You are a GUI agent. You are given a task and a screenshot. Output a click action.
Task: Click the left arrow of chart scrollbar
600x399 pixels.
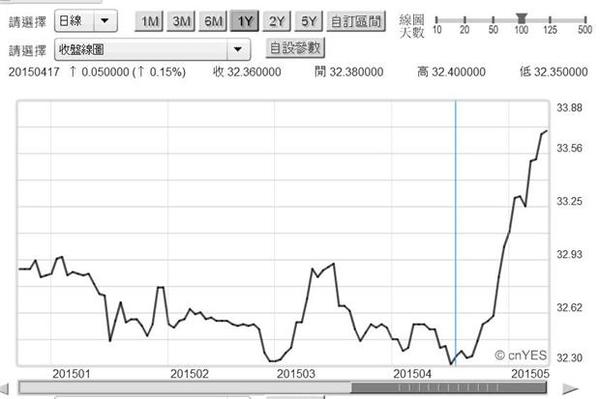pos(4,389)
